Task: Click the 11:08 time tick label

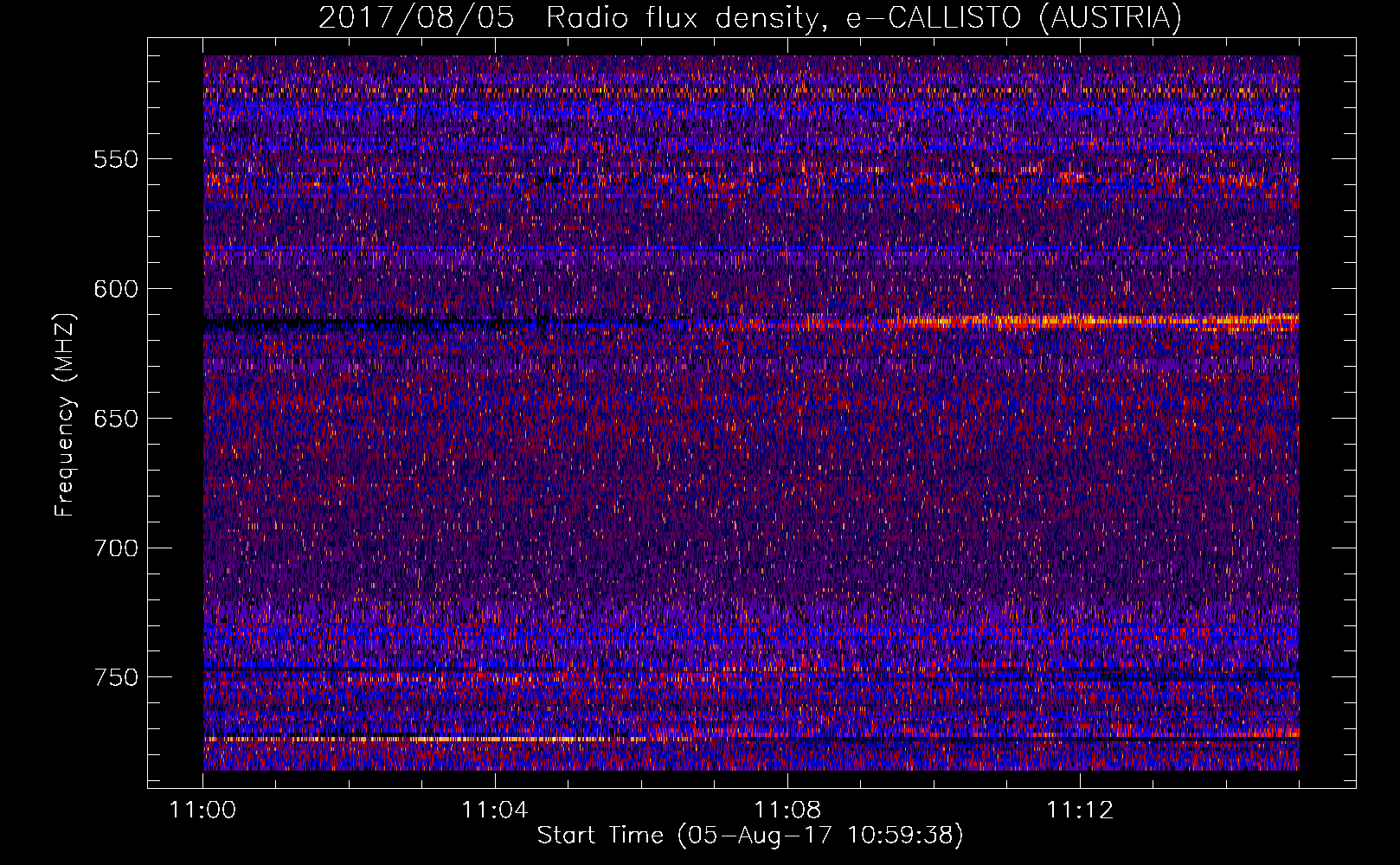Action: click(x=787, y=811)
